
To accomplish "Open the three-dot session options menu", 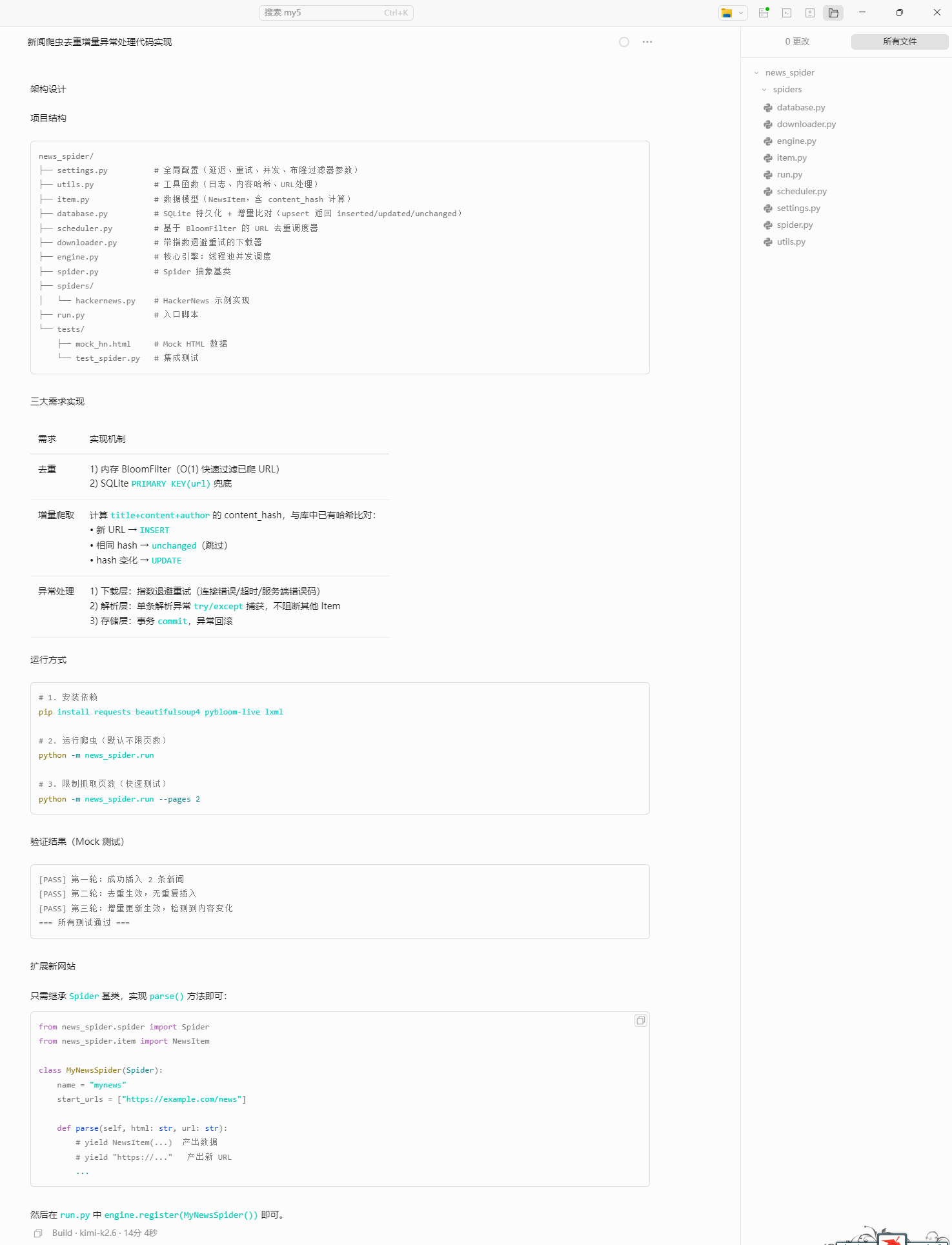I will (647, 42).
